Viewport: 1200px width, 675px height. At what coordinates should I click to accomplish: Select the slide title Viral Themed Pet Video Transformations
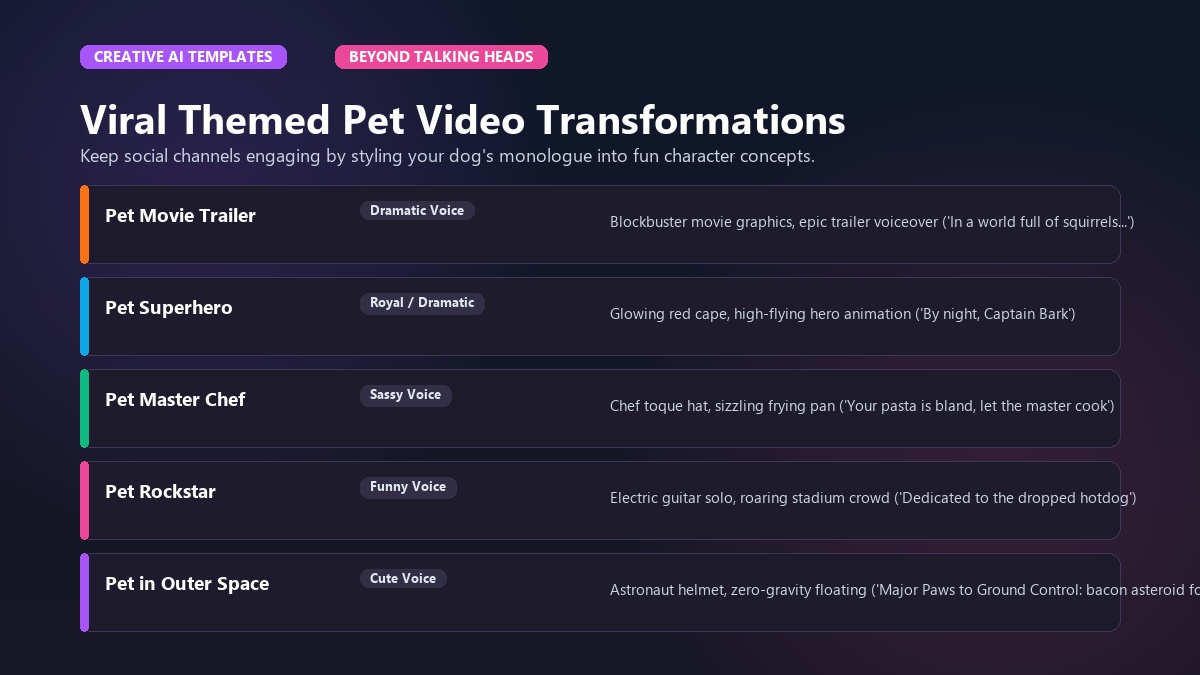(x=463, y=120)
